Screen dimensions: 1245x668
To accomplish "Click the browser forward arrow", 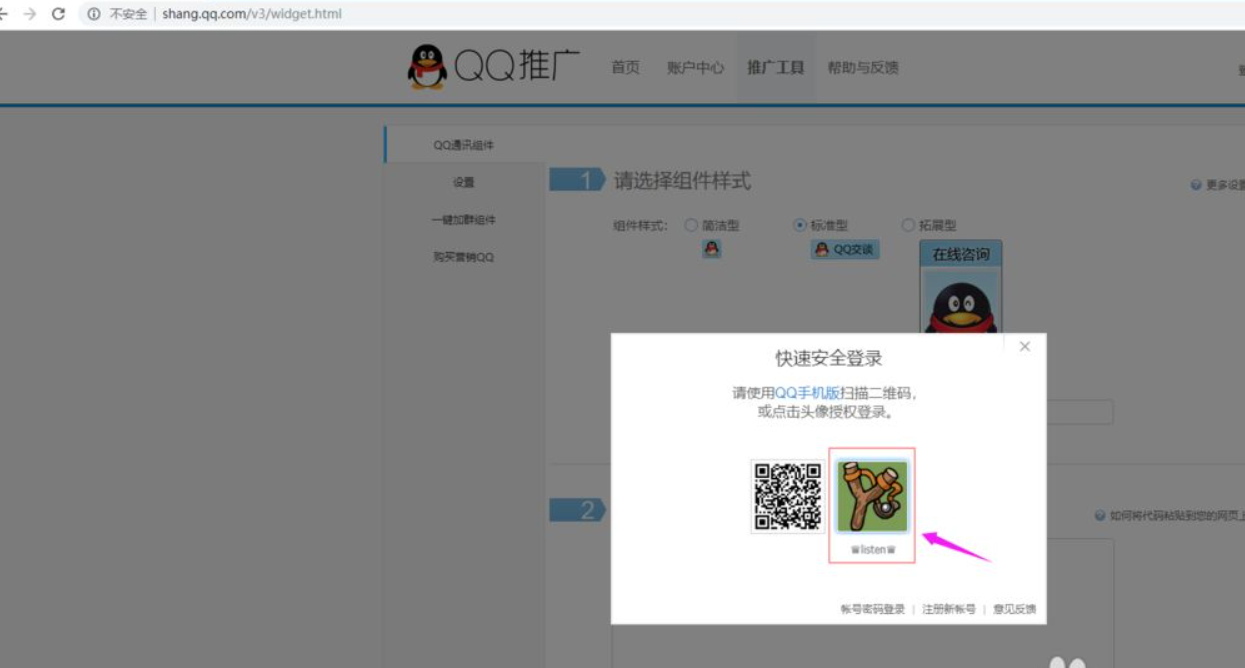I will coord(30,14).
